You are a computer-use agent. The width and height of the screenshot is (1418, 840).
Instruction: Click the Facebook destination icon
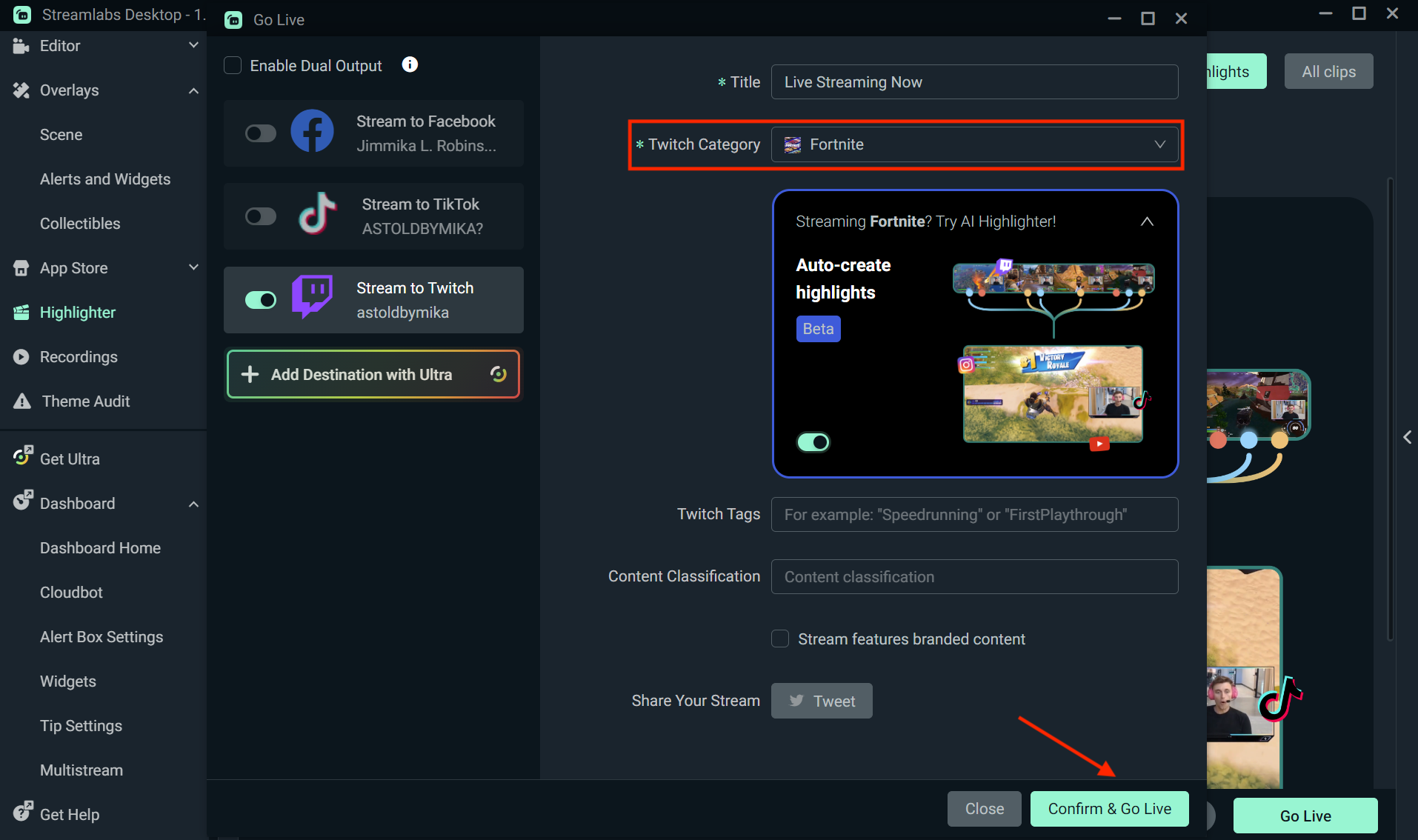pyautogui.click(x=312, y=130)
